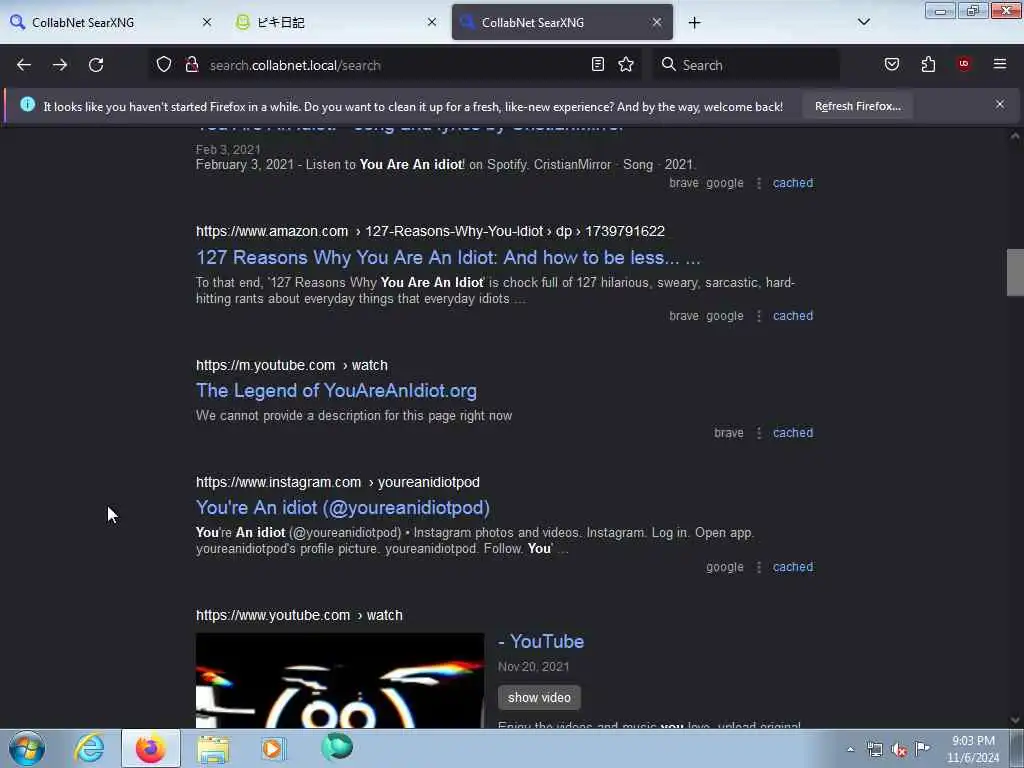
Task: Open cached link for Amazon result
Action: (793, 315)
